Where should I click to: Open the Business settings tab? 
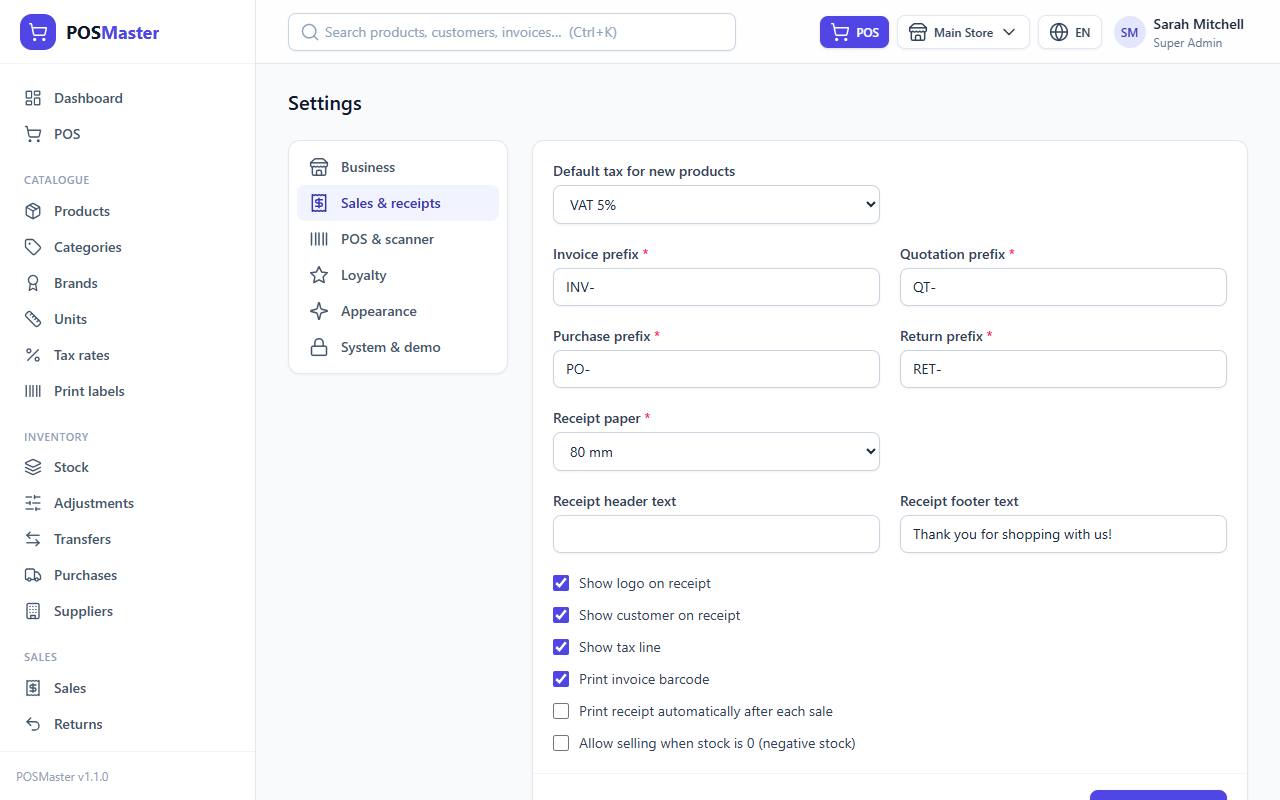coord(398,167)
